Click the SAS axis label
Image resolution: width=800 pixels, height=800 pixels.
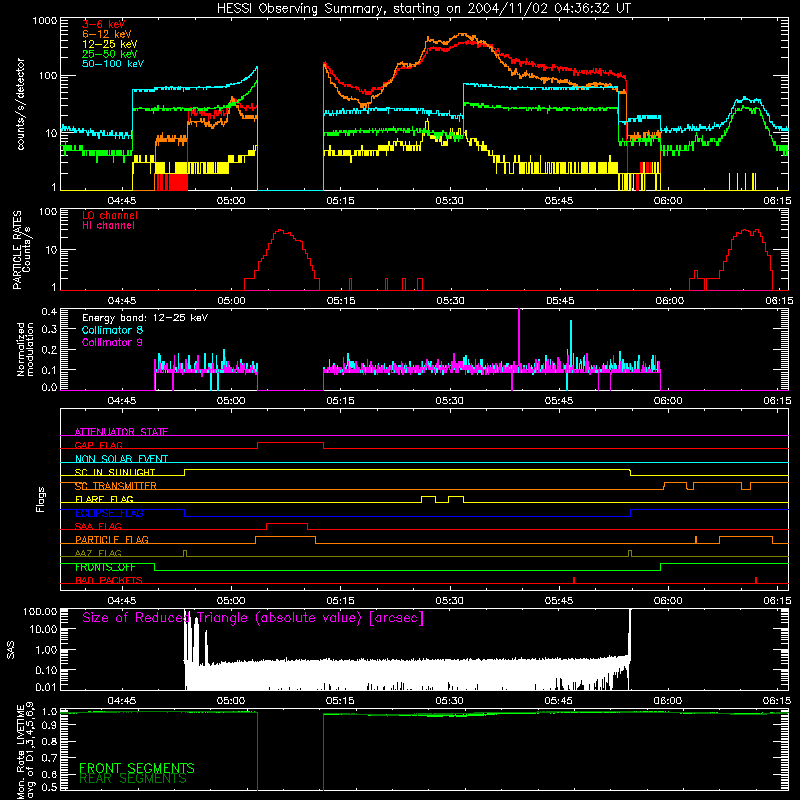(x=10, y=650)
